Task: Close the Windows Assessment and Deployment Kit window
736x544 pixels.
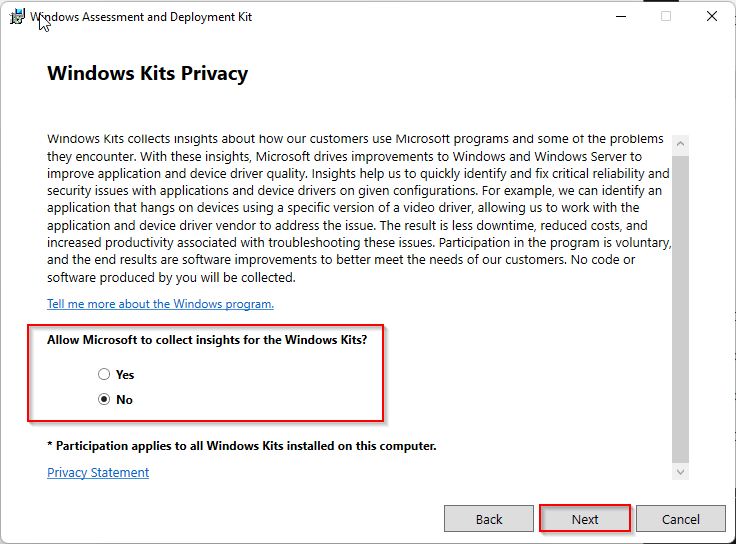Action: (711, 17)
